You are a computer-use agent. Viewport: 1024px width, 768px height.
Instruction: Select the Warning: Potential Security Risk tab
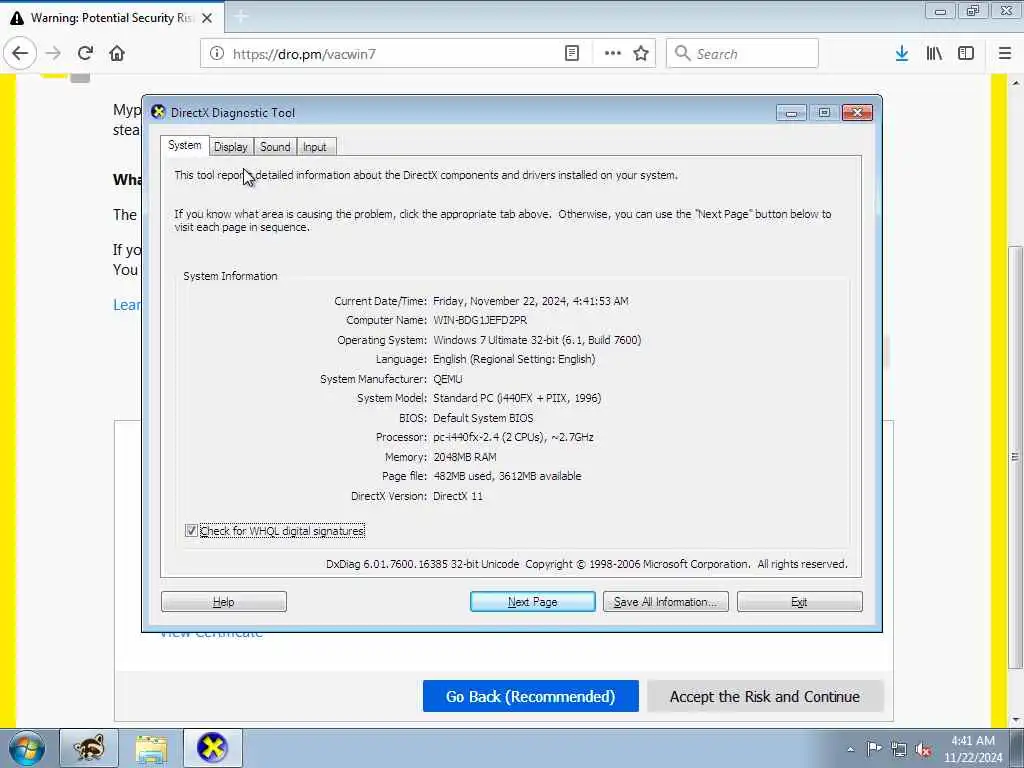coord(112,18)
